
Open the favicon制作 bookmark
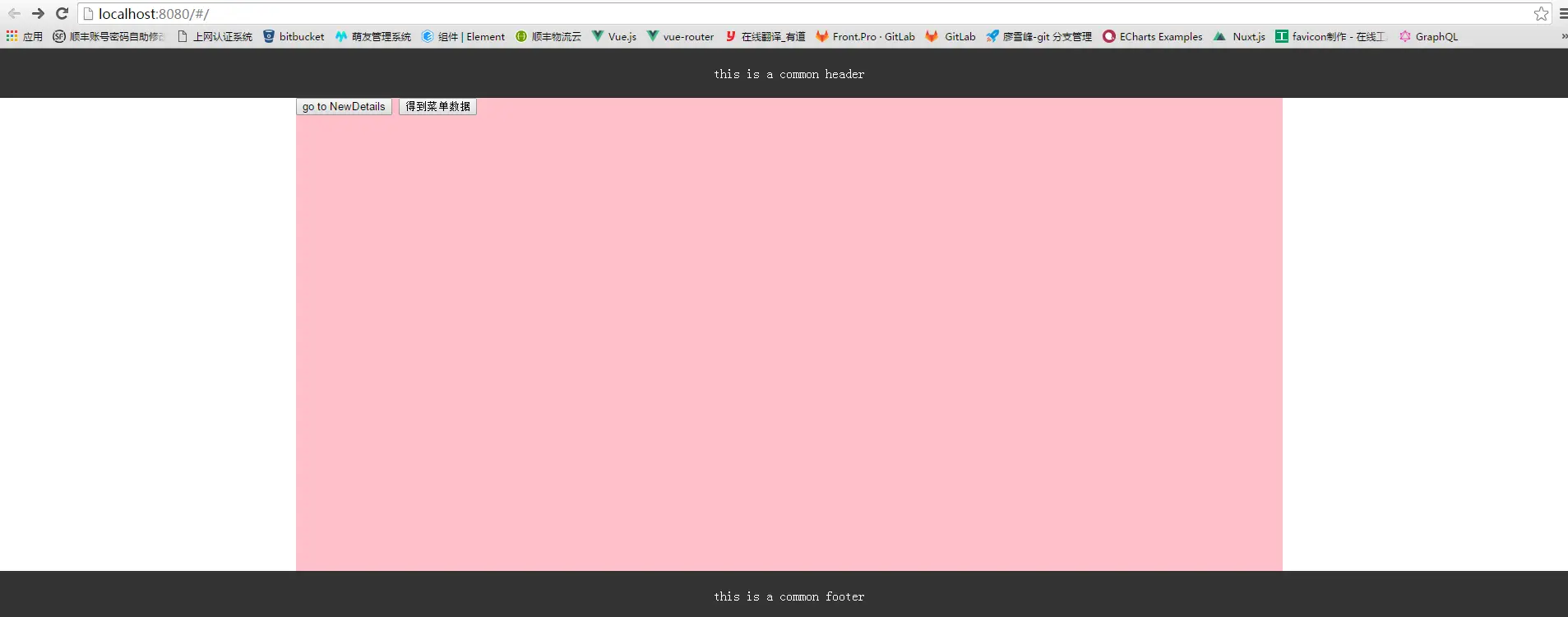(1331, 36)
